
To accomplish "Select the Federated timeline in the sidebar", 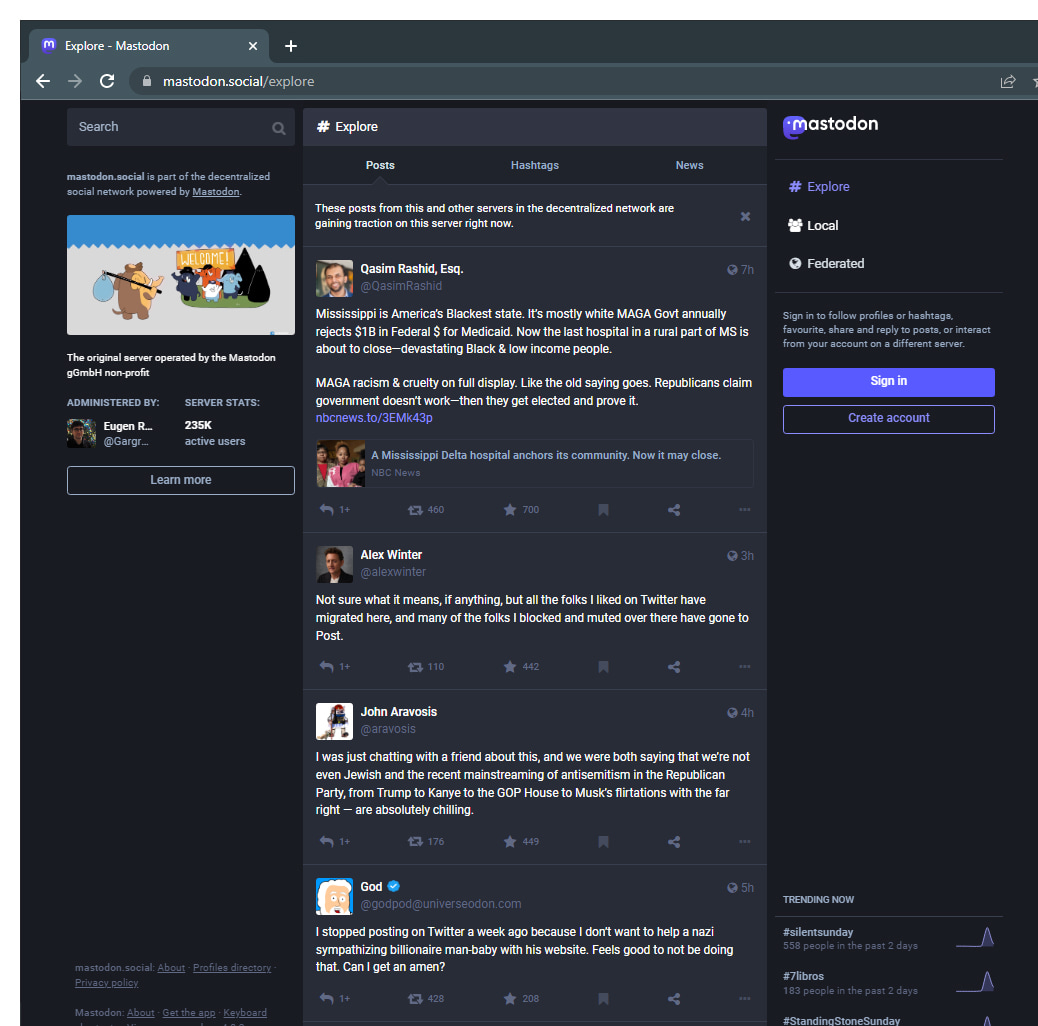I will click(834, 263).
